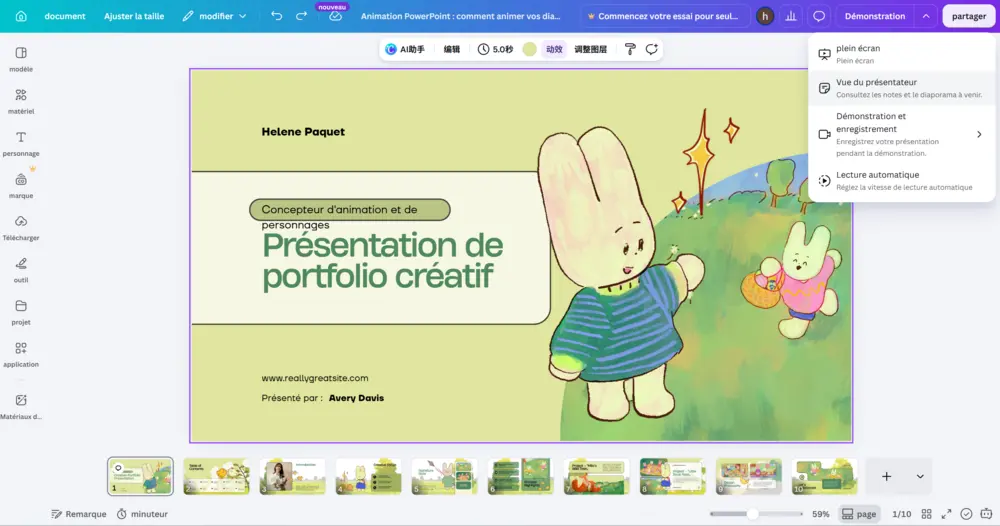This screenshot has height=526, width=1000.
Task: Open the modèle templates panel
Action: pyautogui.click(x=21, y=59)
